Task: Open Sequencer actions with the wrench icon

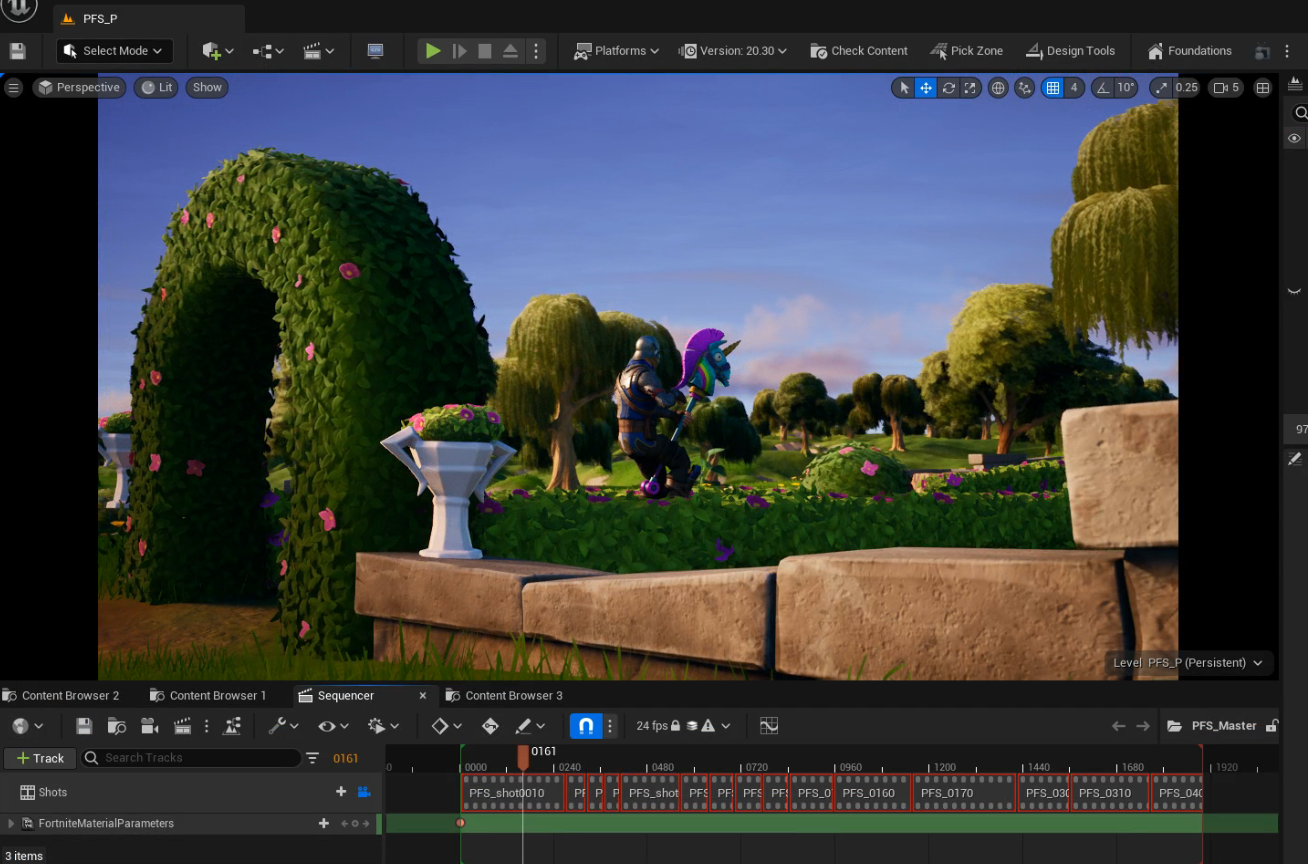Action: (277, 726)
